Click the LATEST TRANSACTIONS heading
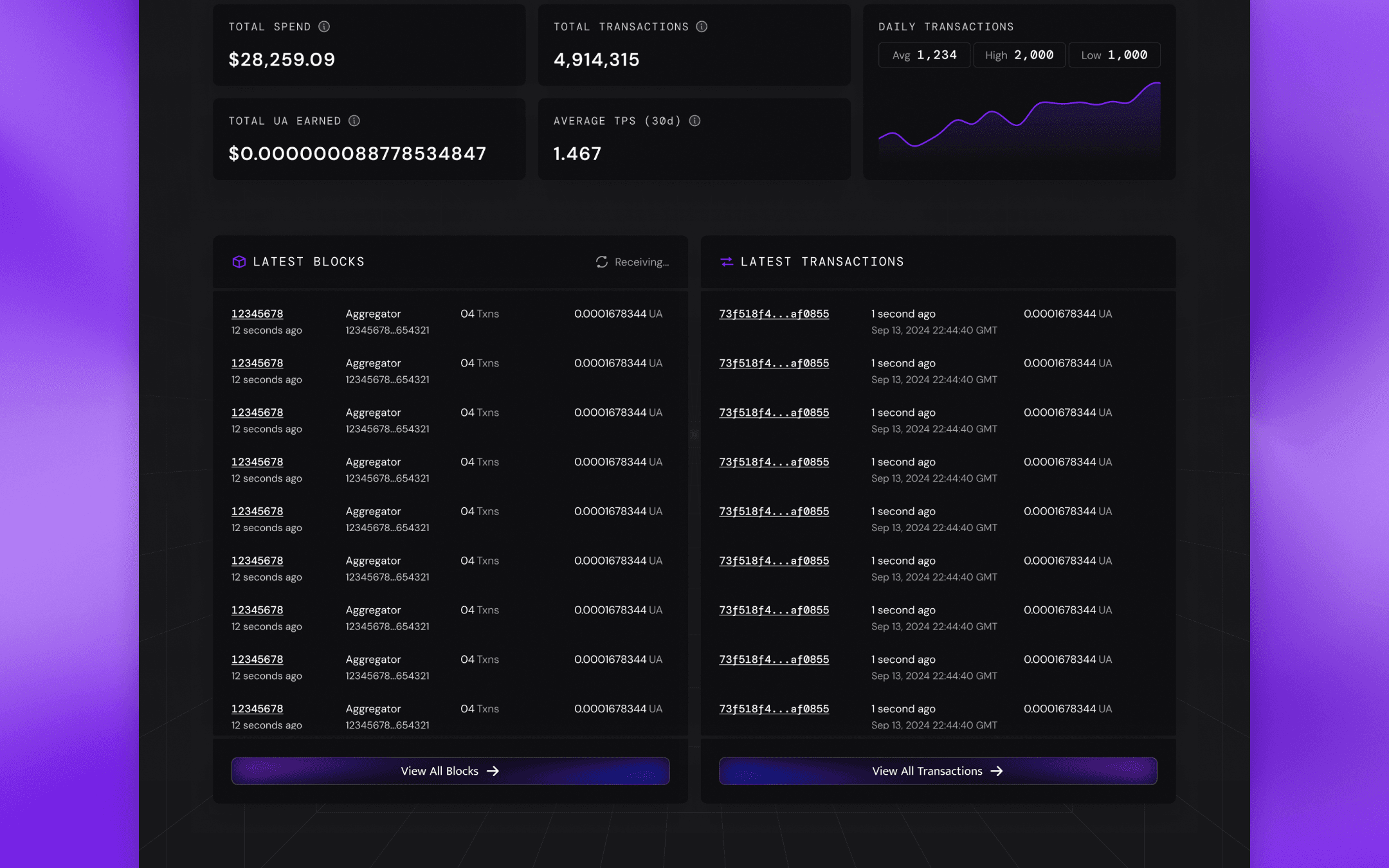Viewport: 1389px width, 868px height. (x=822, y=262)
